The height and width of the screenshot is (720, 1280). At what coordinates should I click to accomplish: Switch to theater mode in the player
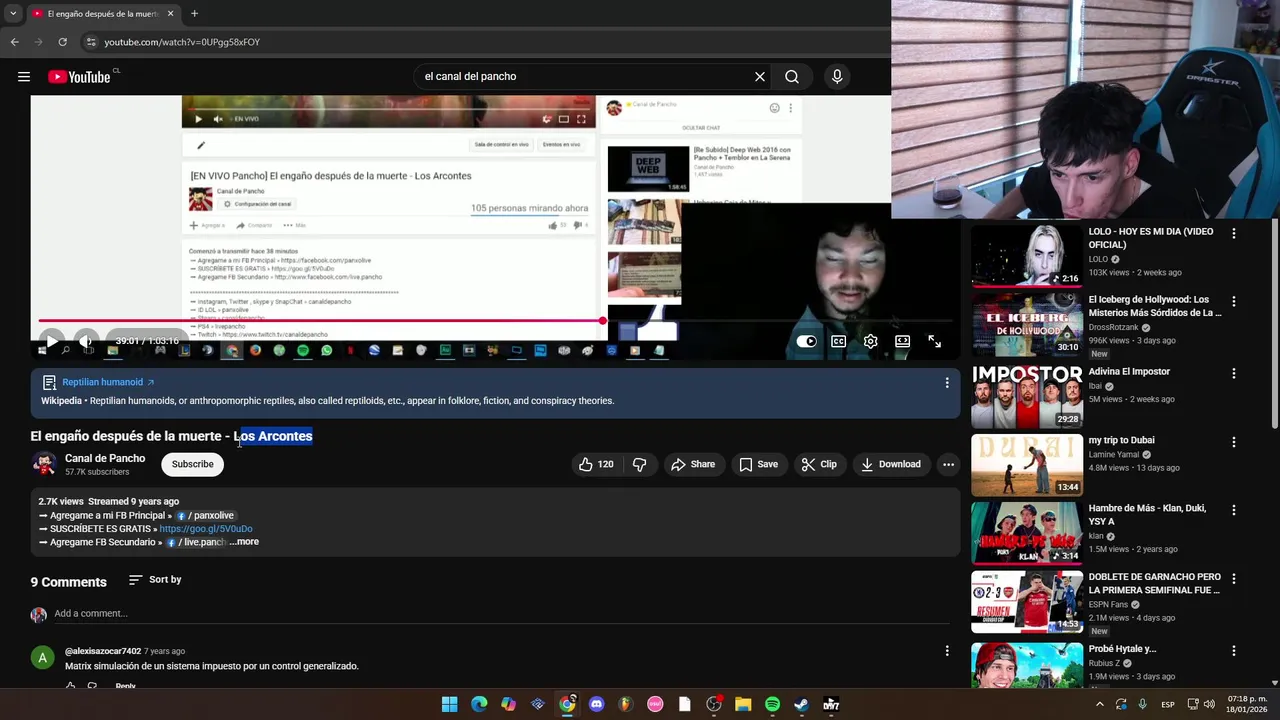902,341
